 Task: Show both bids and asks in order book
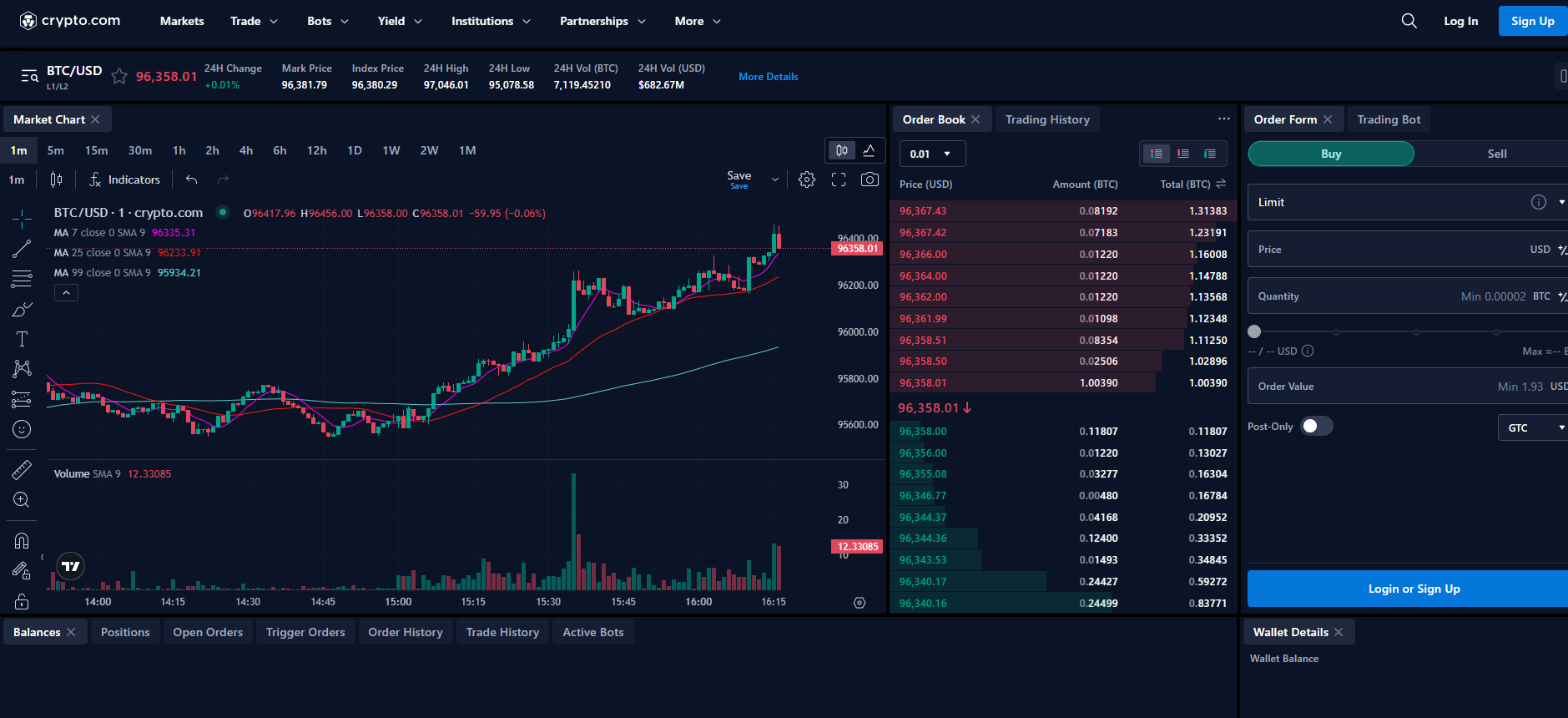click(x=1157, y=154)
